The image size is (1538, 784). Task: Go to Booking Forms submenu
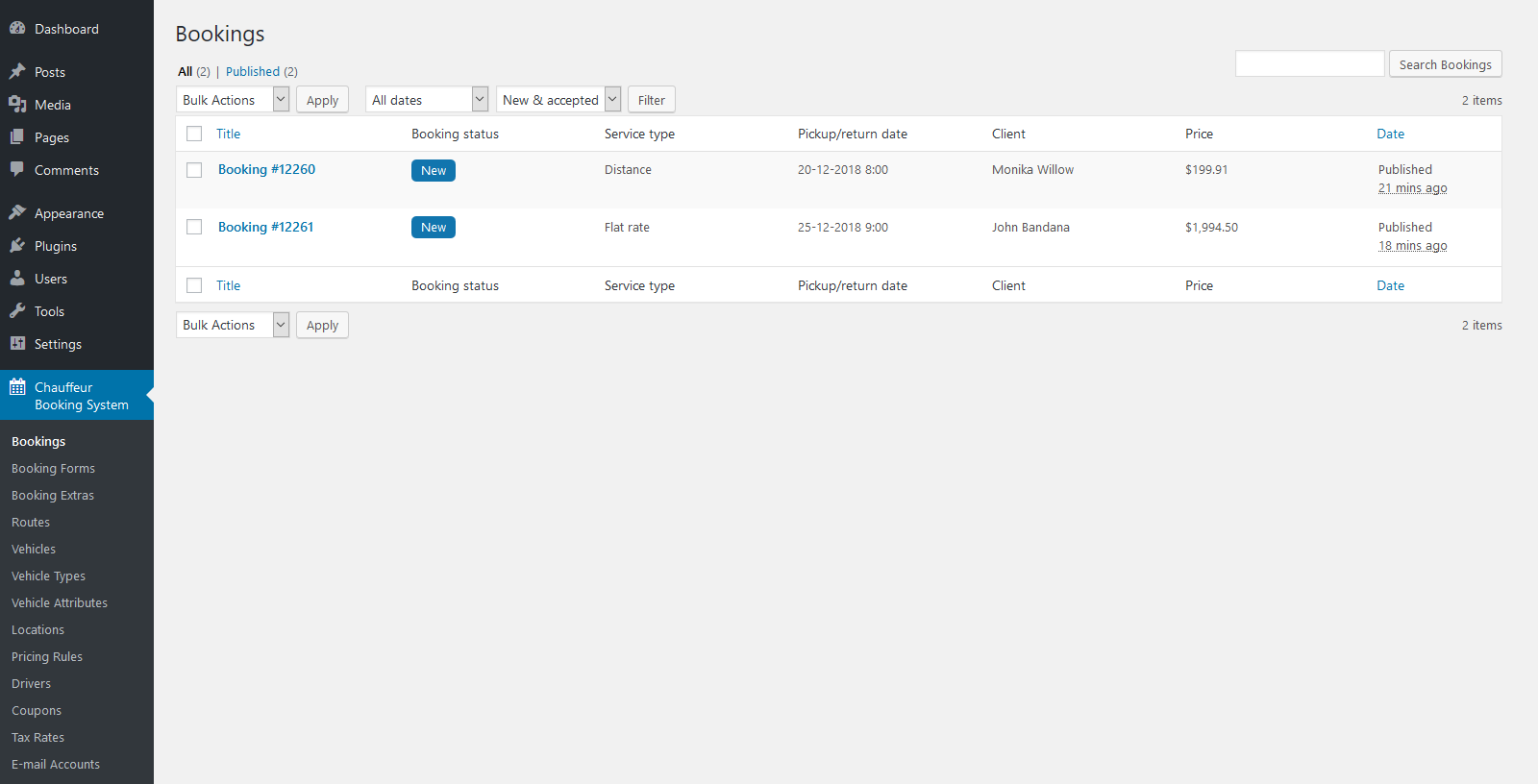pyautogui.click(x=53, y=468)
